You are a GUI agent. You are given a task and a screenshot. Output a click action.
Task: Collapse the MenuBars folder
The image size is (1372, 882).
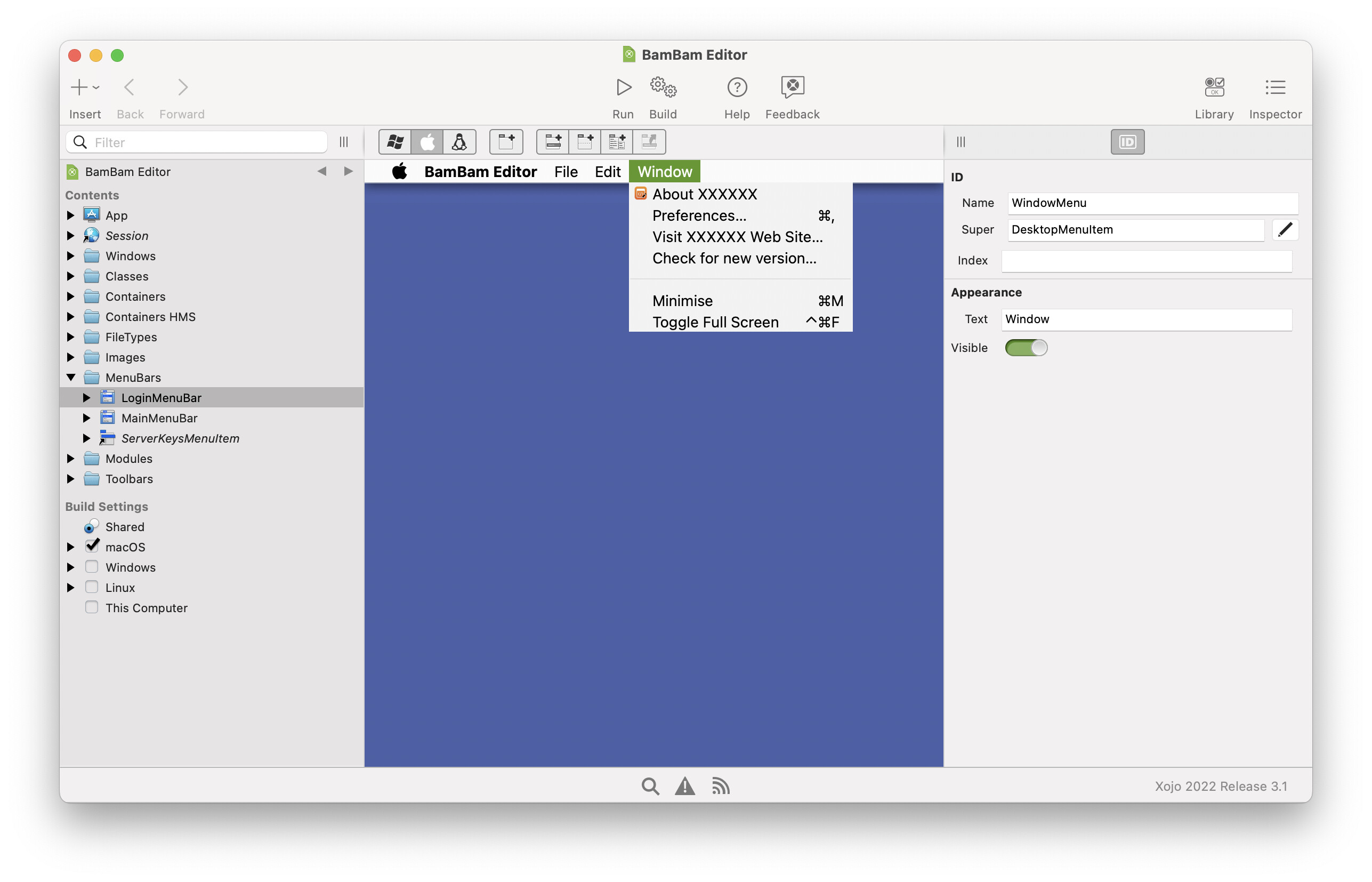click(70, 378)
